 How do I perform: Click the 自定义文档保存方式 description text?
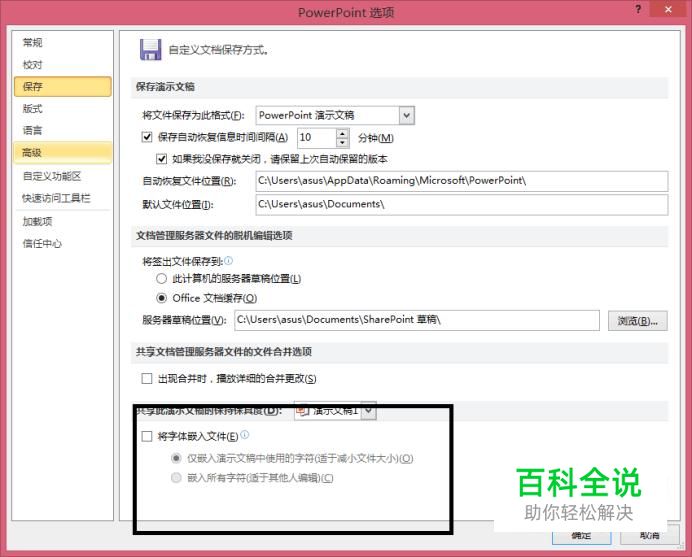(218, 50)
